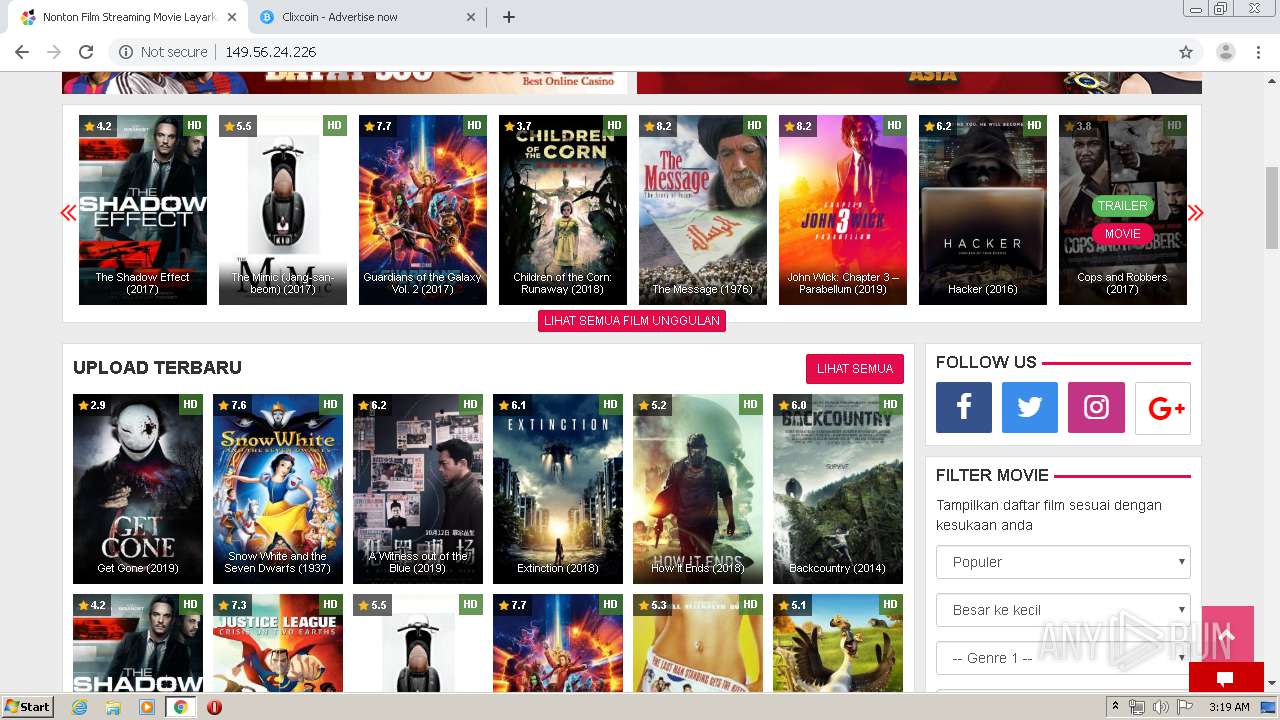
Task: Jump back to top with the pink arrow
Action: coord(1227,634)
